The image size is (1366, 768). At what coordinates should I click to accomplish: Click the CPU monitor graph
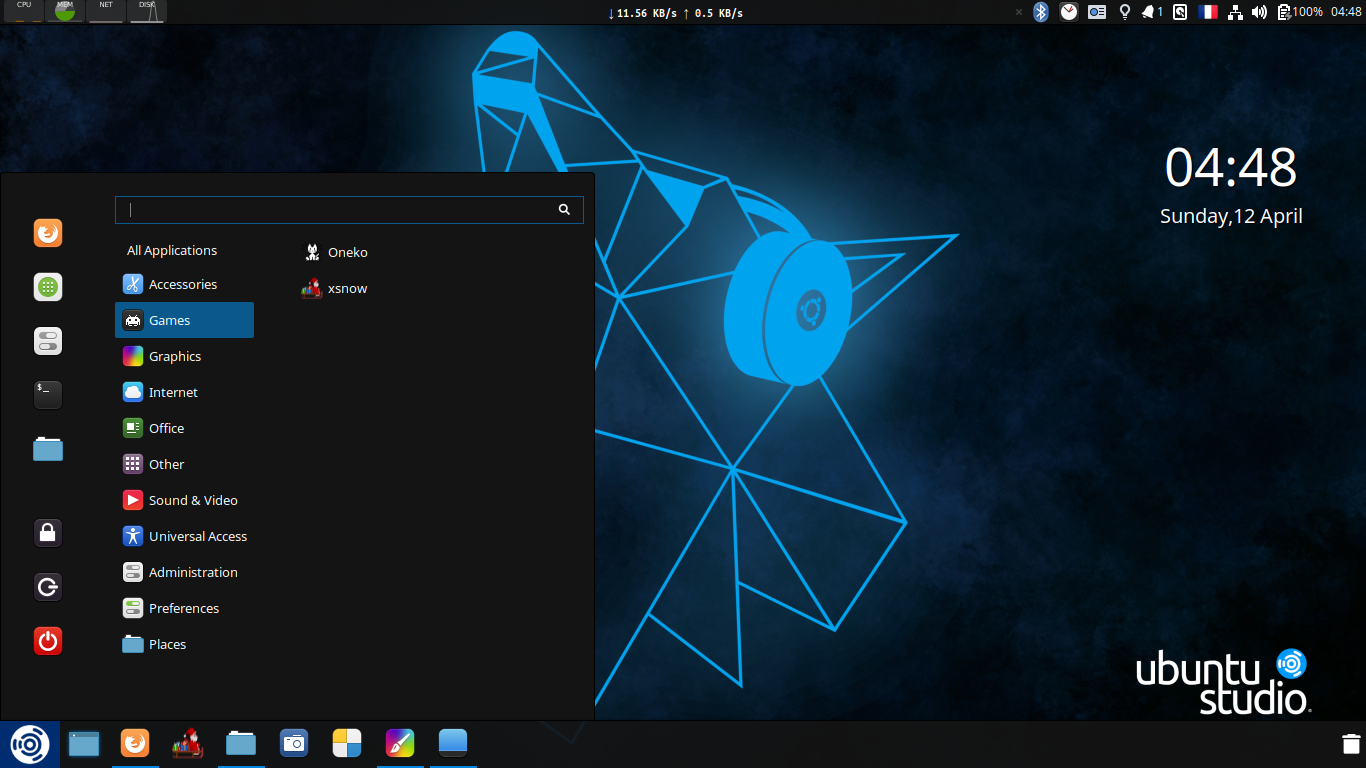tap(24, 12)
